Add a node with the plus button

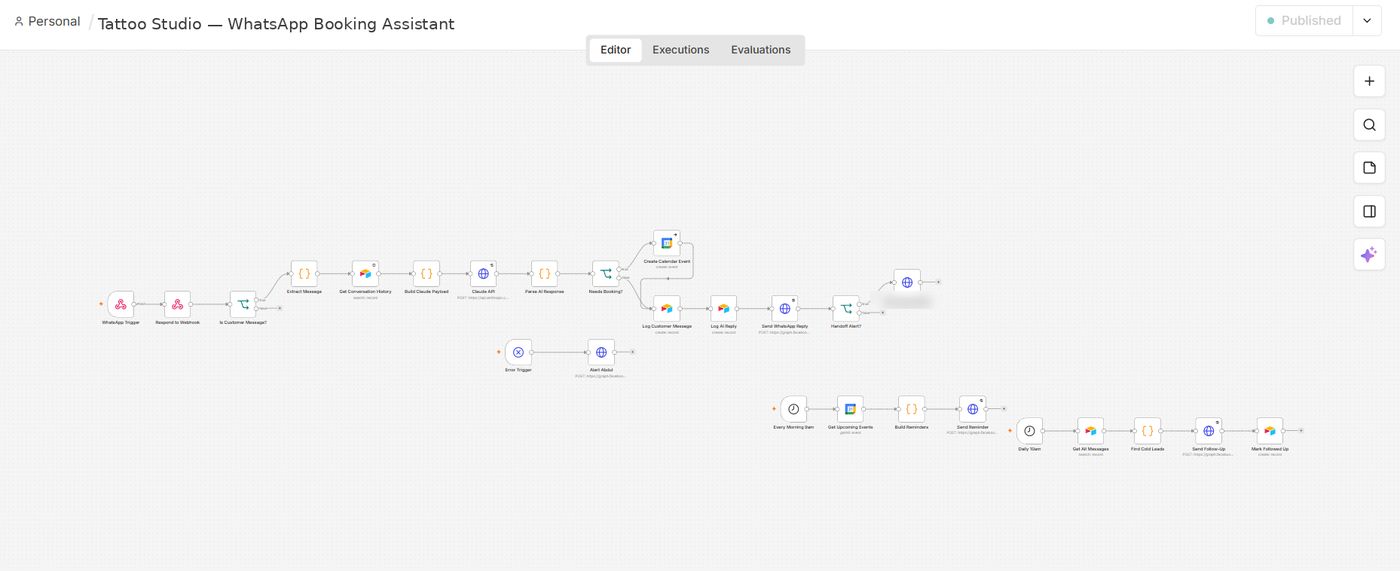(x=1369, y=81)
